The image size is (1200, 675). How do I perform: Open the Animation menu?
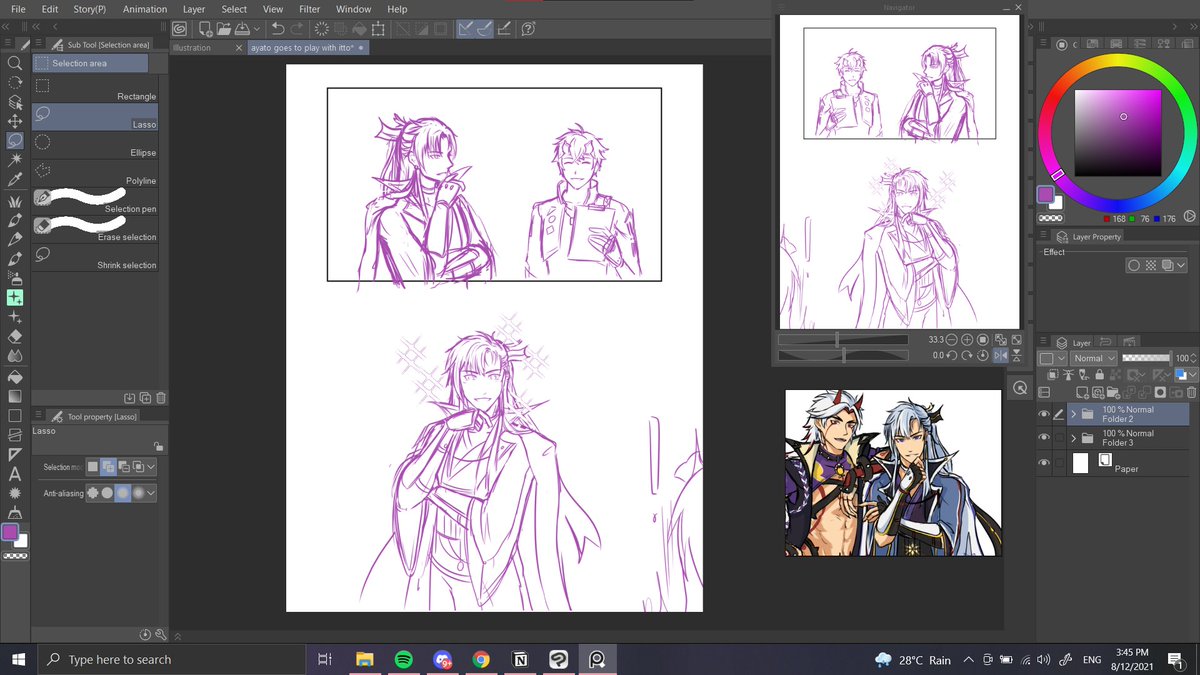click(x=145, y=9)
